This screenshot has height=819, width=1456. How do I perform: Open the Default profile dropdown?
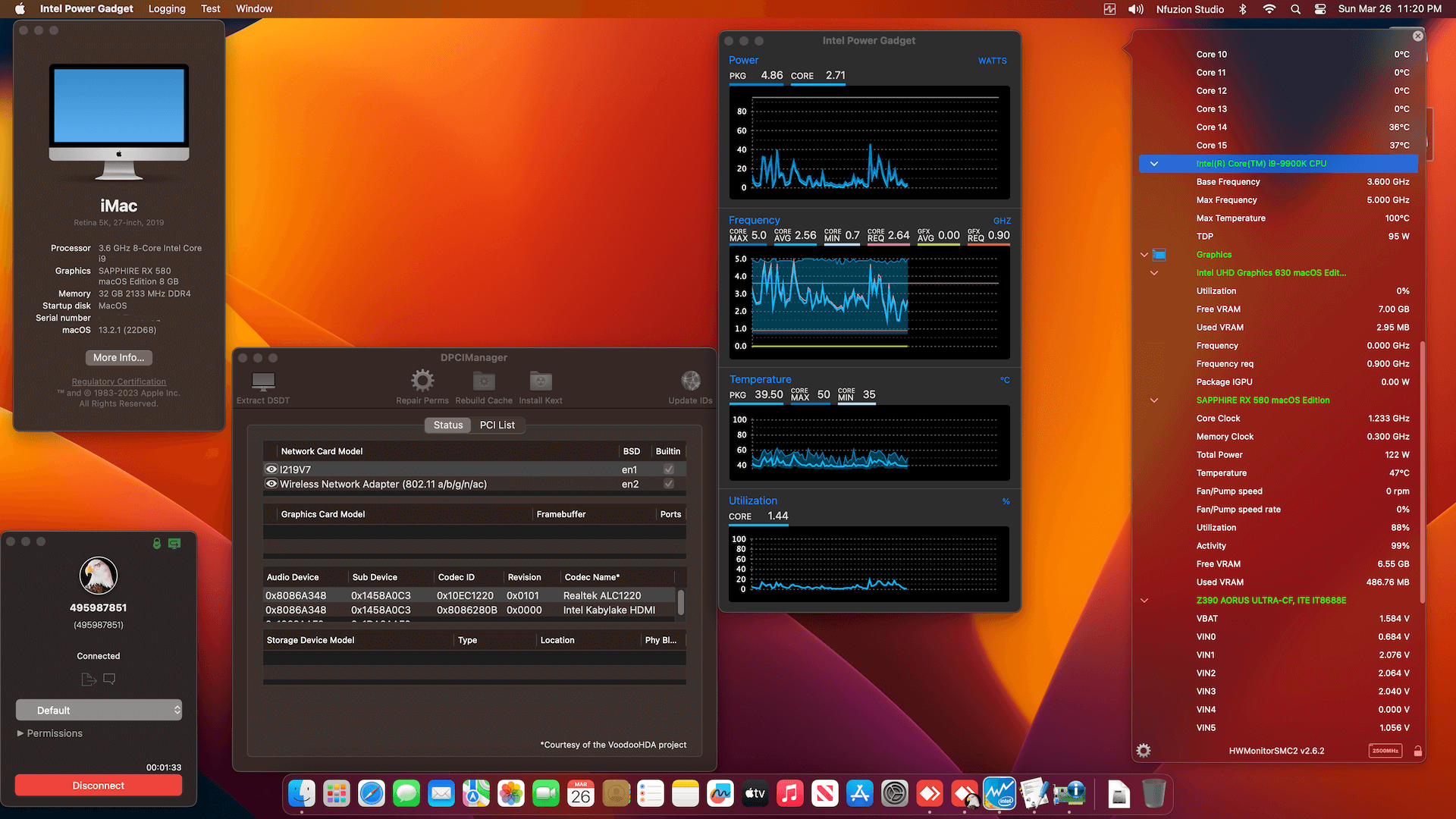click(x=98, y=710)
